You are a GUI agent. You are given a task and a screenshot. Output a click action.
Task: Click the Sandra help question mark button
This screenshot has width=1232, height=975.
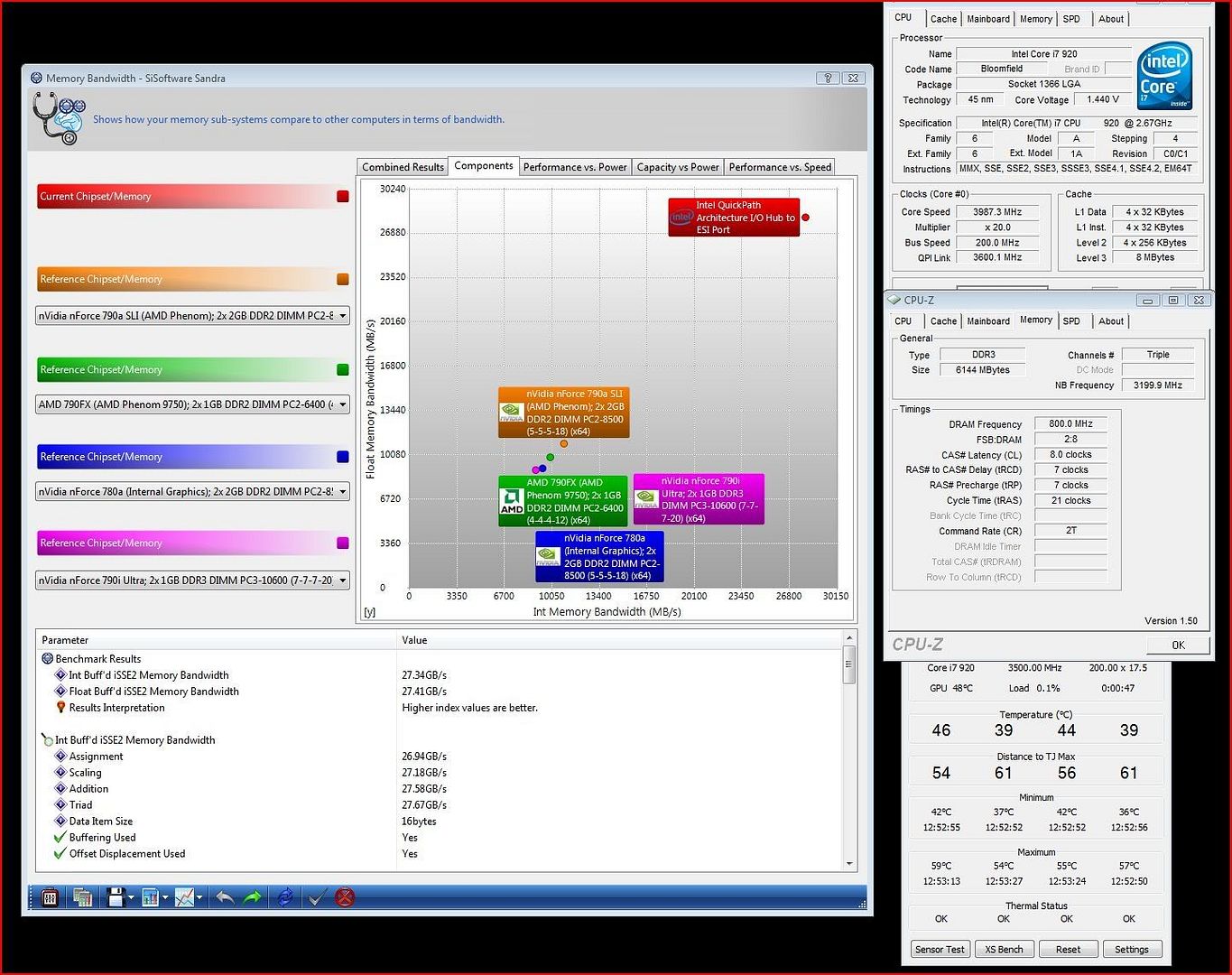pyautogui.click(x=828, y=78)
